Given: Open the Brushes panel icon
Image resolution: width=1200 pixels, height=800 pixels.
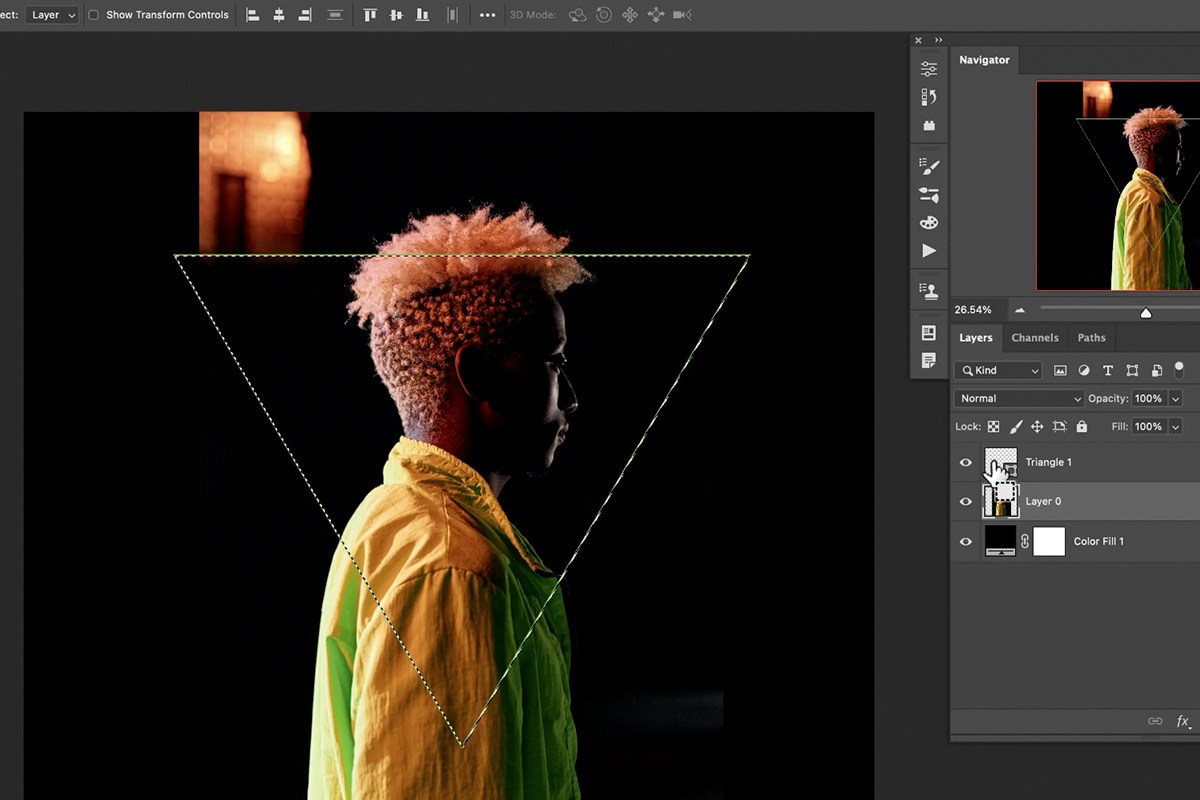Looking at the screenshot, I should click(x=929, y=195).
